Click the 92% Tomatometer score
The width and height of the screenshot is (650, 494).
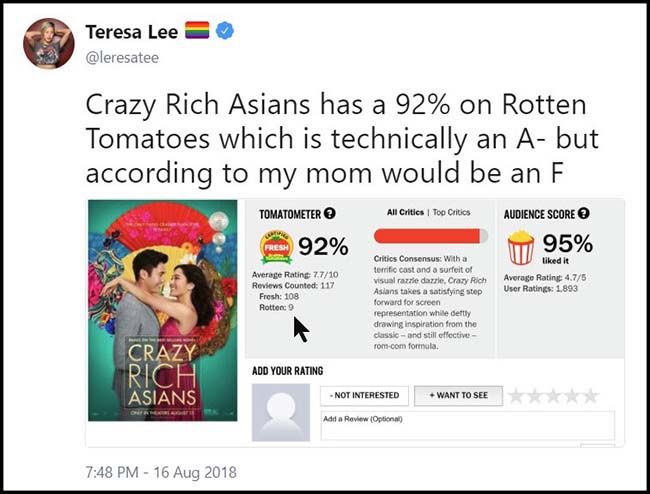[x=322, y=246]
